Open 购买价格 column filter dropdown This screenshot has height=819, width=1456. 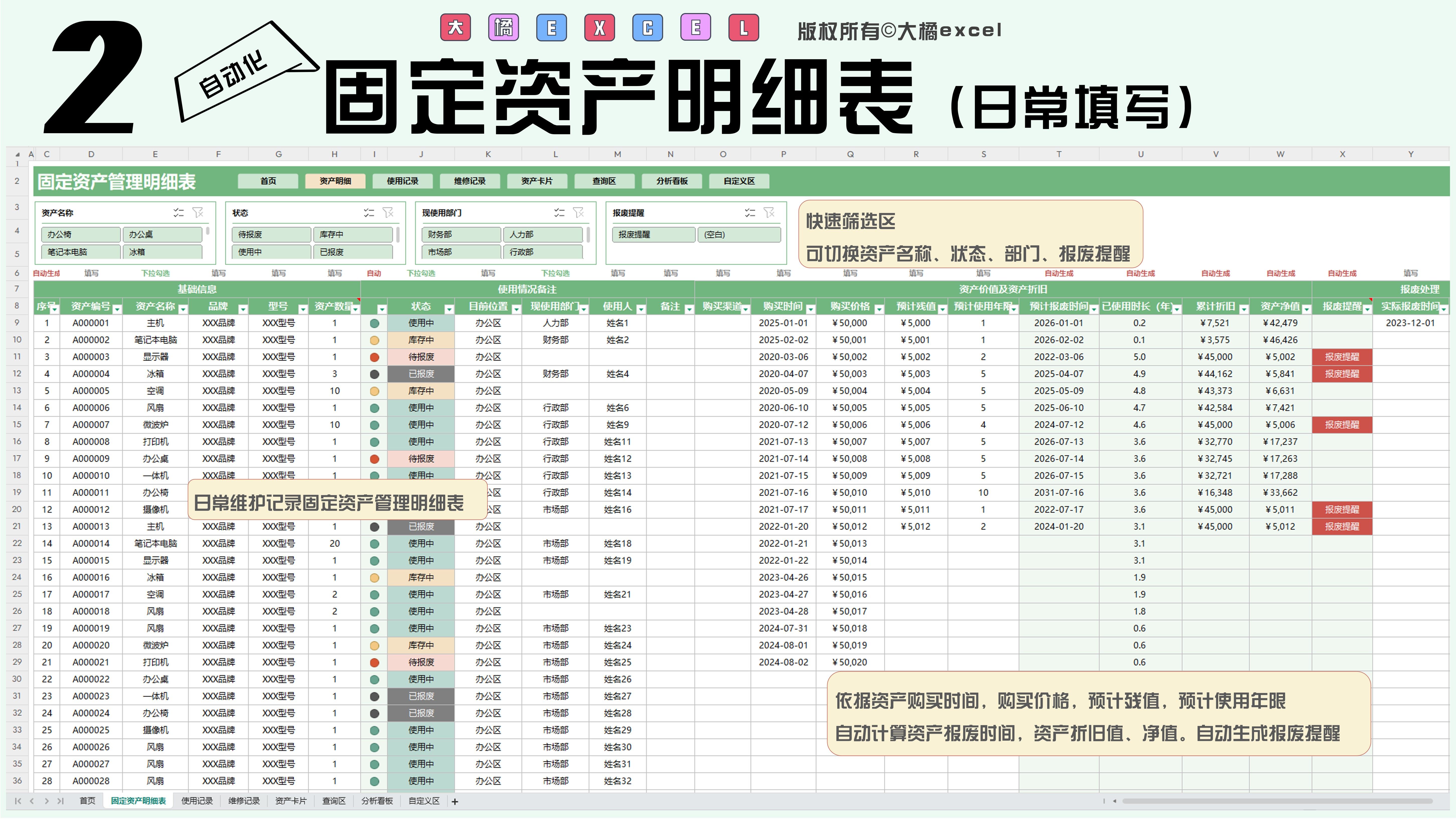pos(879,309)
